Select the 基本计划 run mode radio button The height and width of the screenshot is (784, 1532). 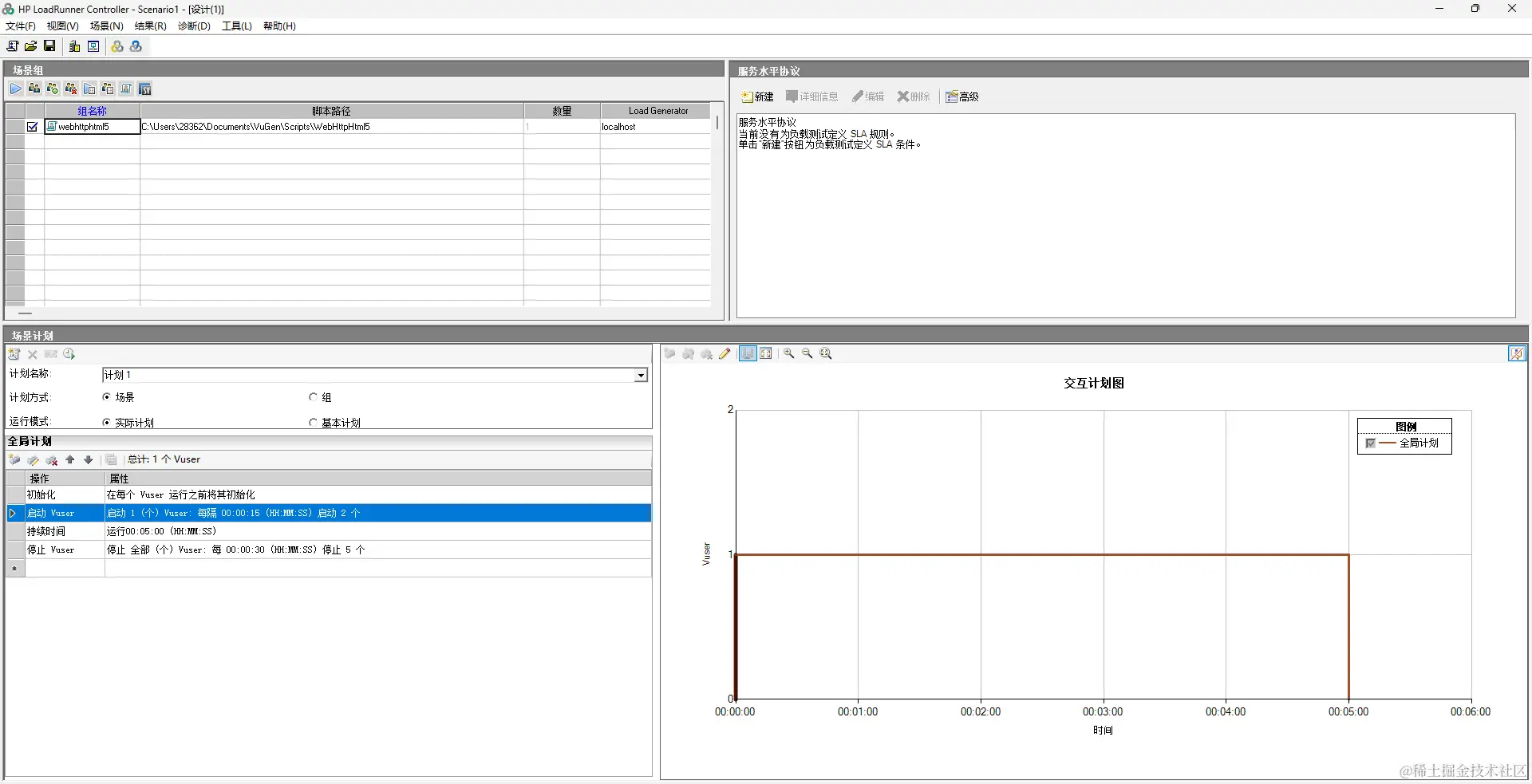pos(313,423)
